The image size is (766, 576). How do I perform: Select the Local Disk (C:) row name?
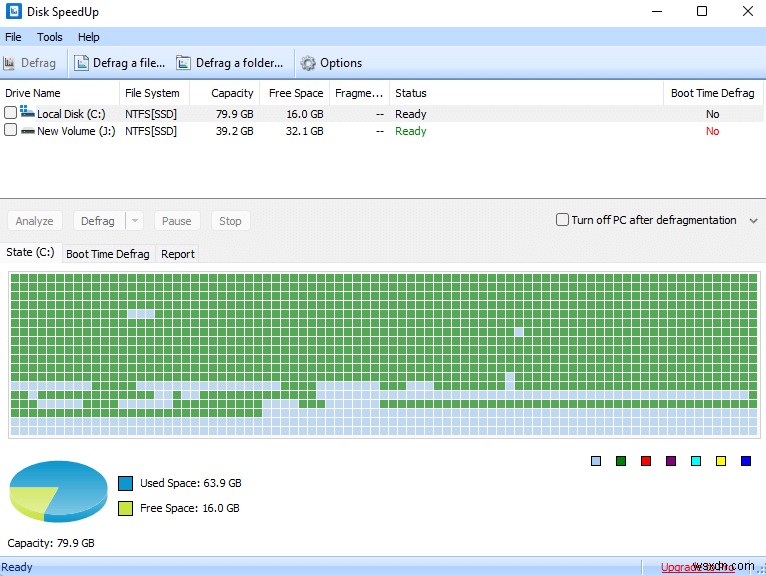point(71,114)
